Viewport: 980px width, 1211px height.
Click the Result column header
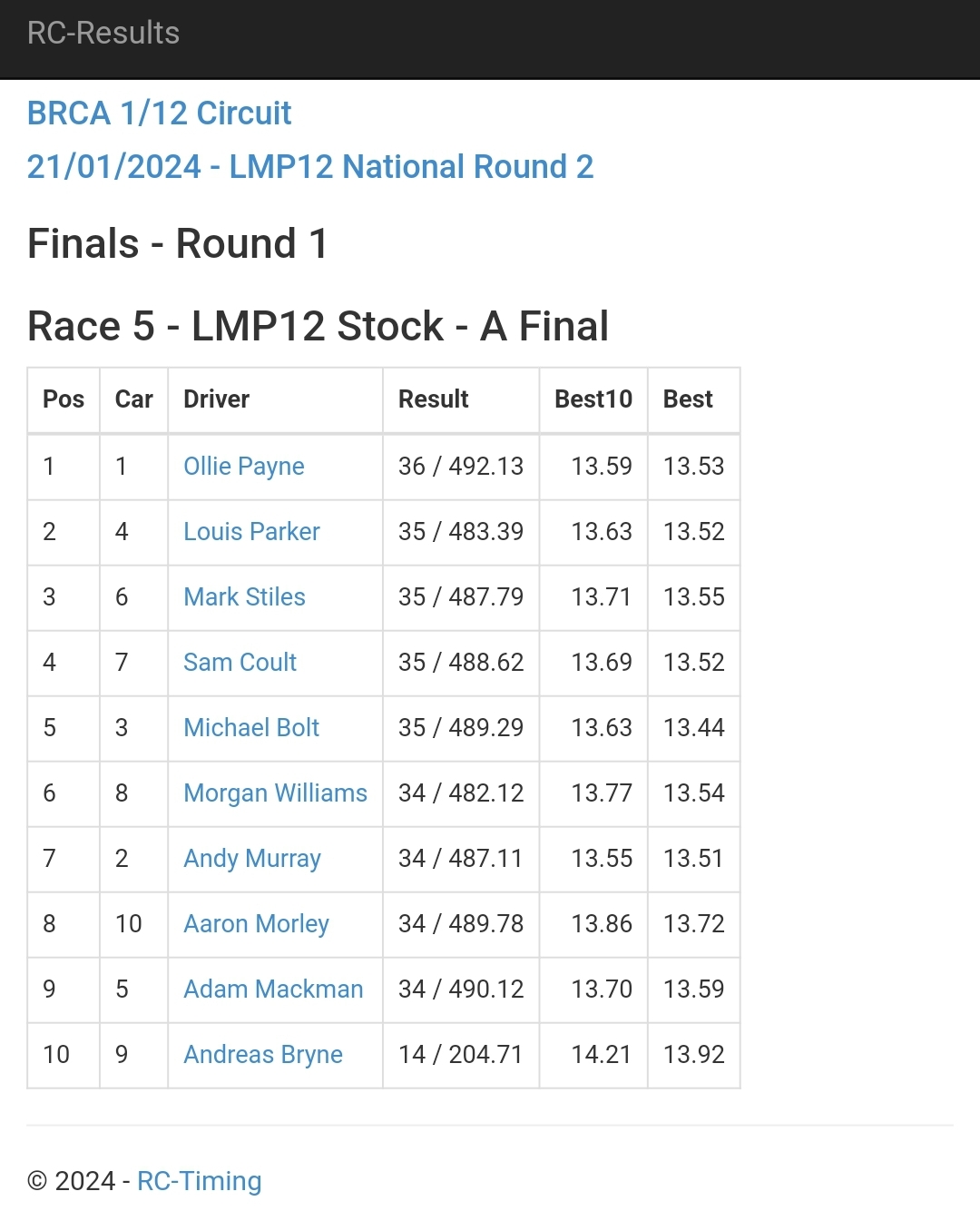tap(433, 399)
